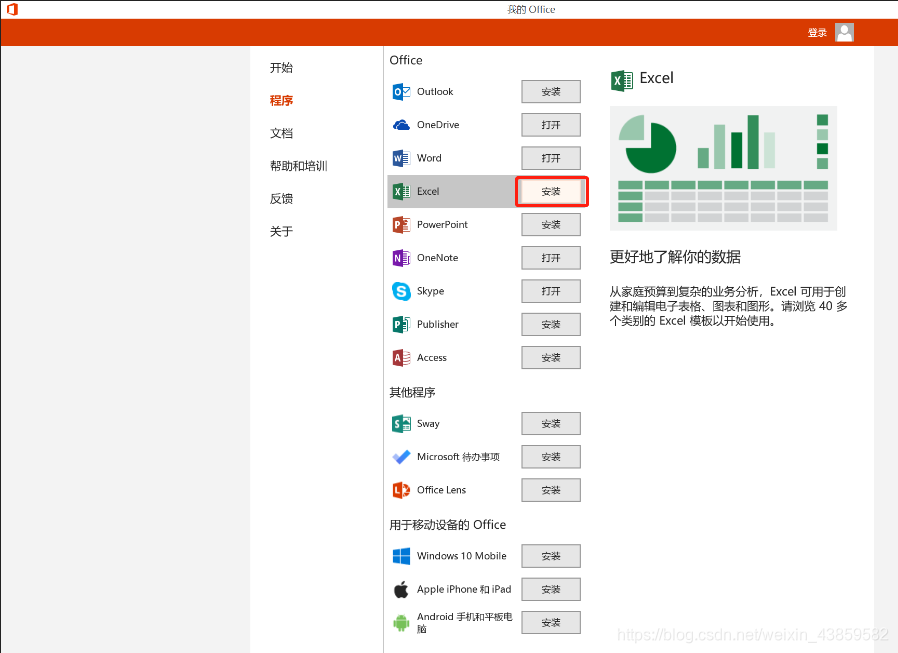Install Access with its 安装 button

[x=551, y=357]
